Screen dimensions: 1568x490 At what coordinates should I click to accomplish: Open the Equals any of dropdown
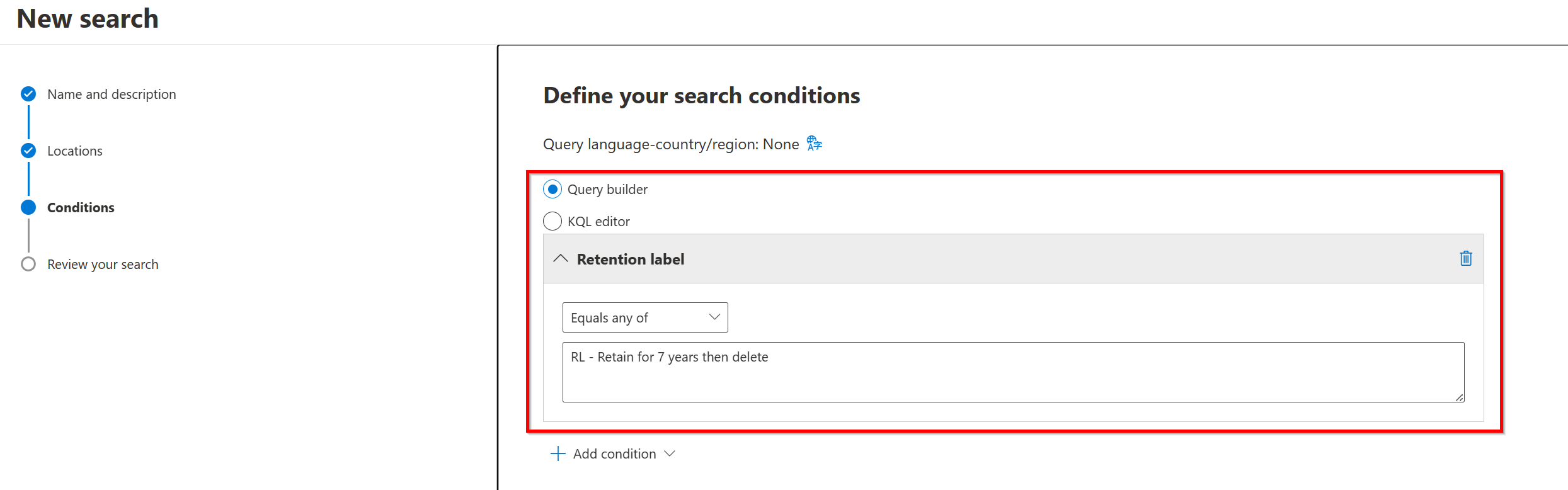644,317
